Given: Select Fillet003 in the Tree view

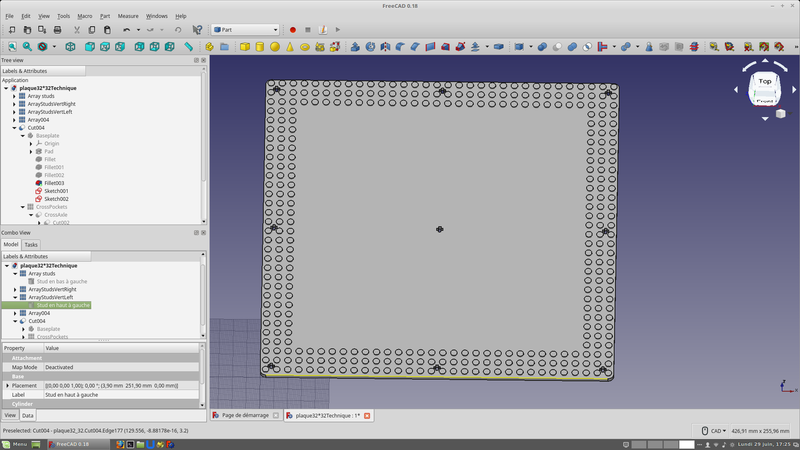Looking at the screenshot, I should coord(53,183).
